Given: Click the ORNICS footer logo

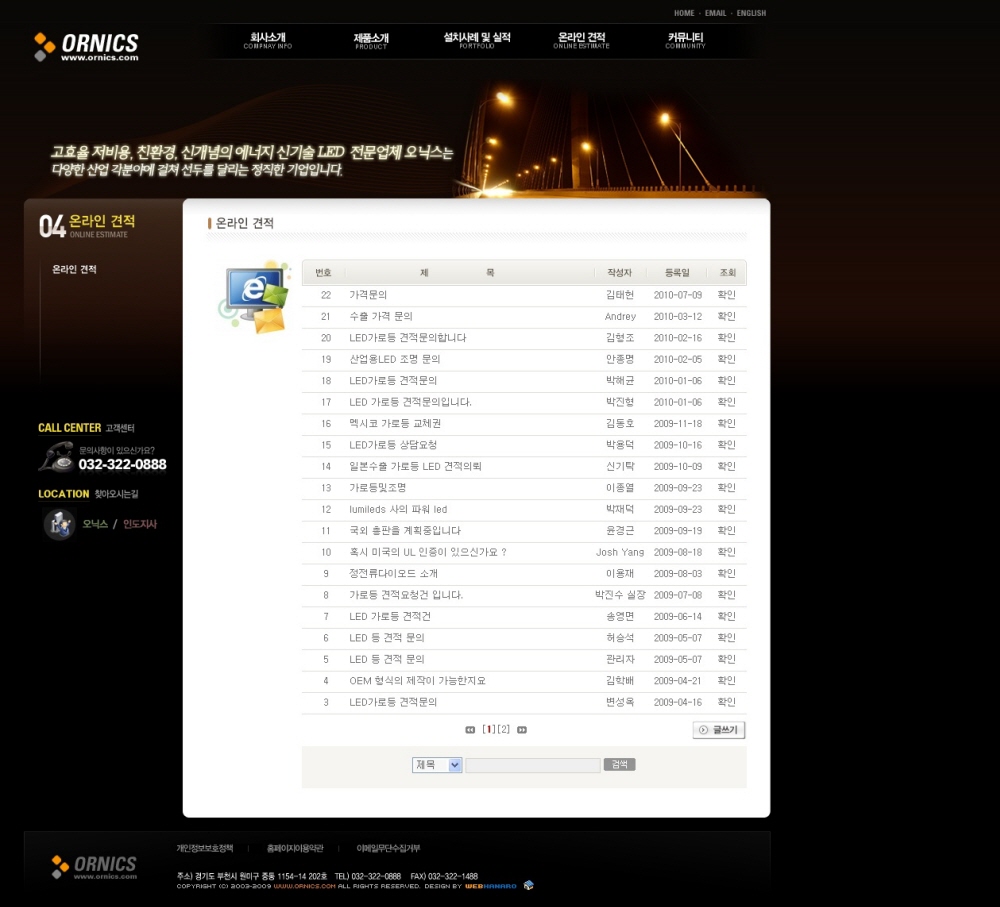Looking at the screenshot, I should [94, 866].
